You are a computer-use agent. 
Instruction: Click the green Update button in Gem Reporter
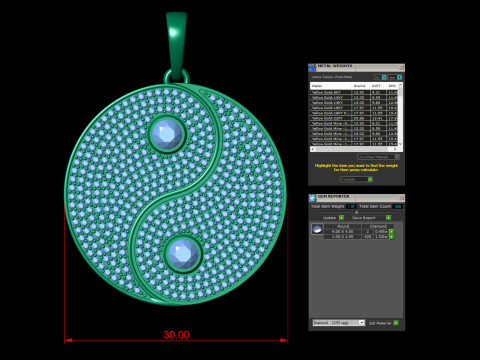pos(341,218)
